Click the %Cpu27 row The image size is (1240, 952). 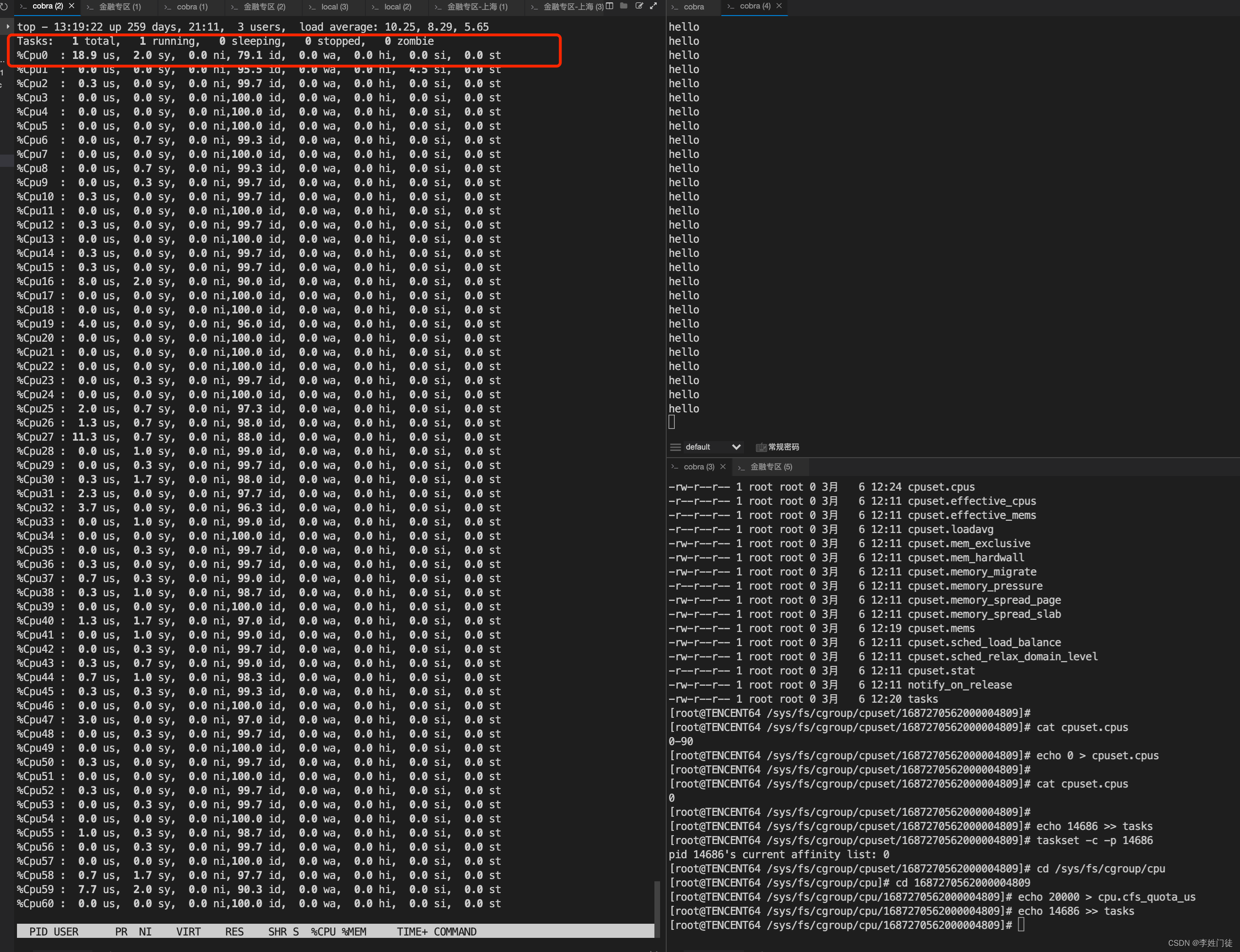click(x=258, y=437)
